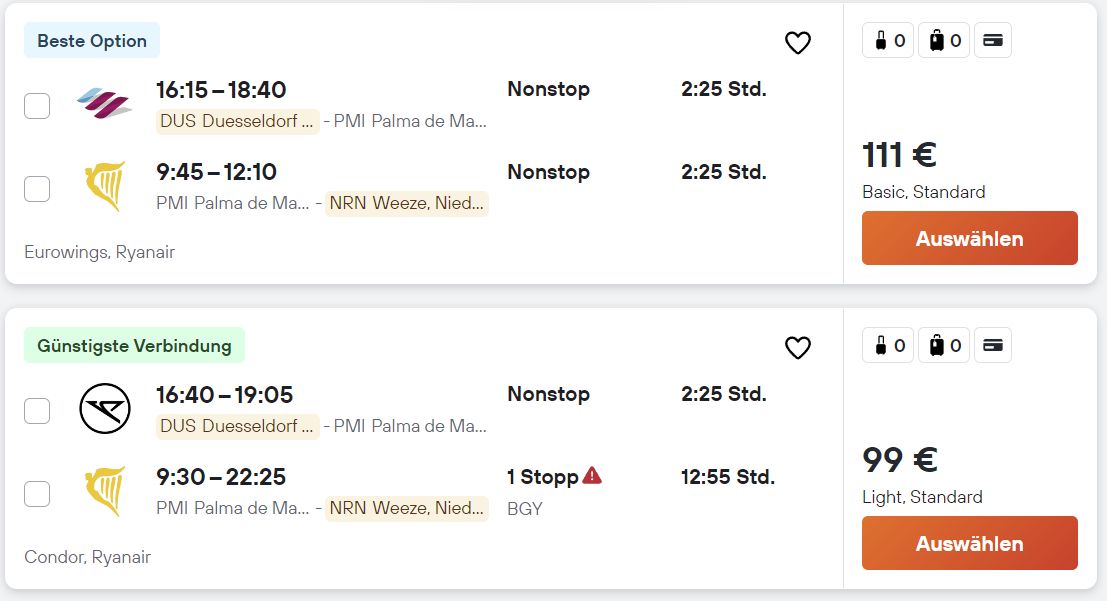Image resolution: width=1107 pixels, height=601 pixels.
Task: Click cabin bag icon on 111 € offer
Action: [888, 40]
